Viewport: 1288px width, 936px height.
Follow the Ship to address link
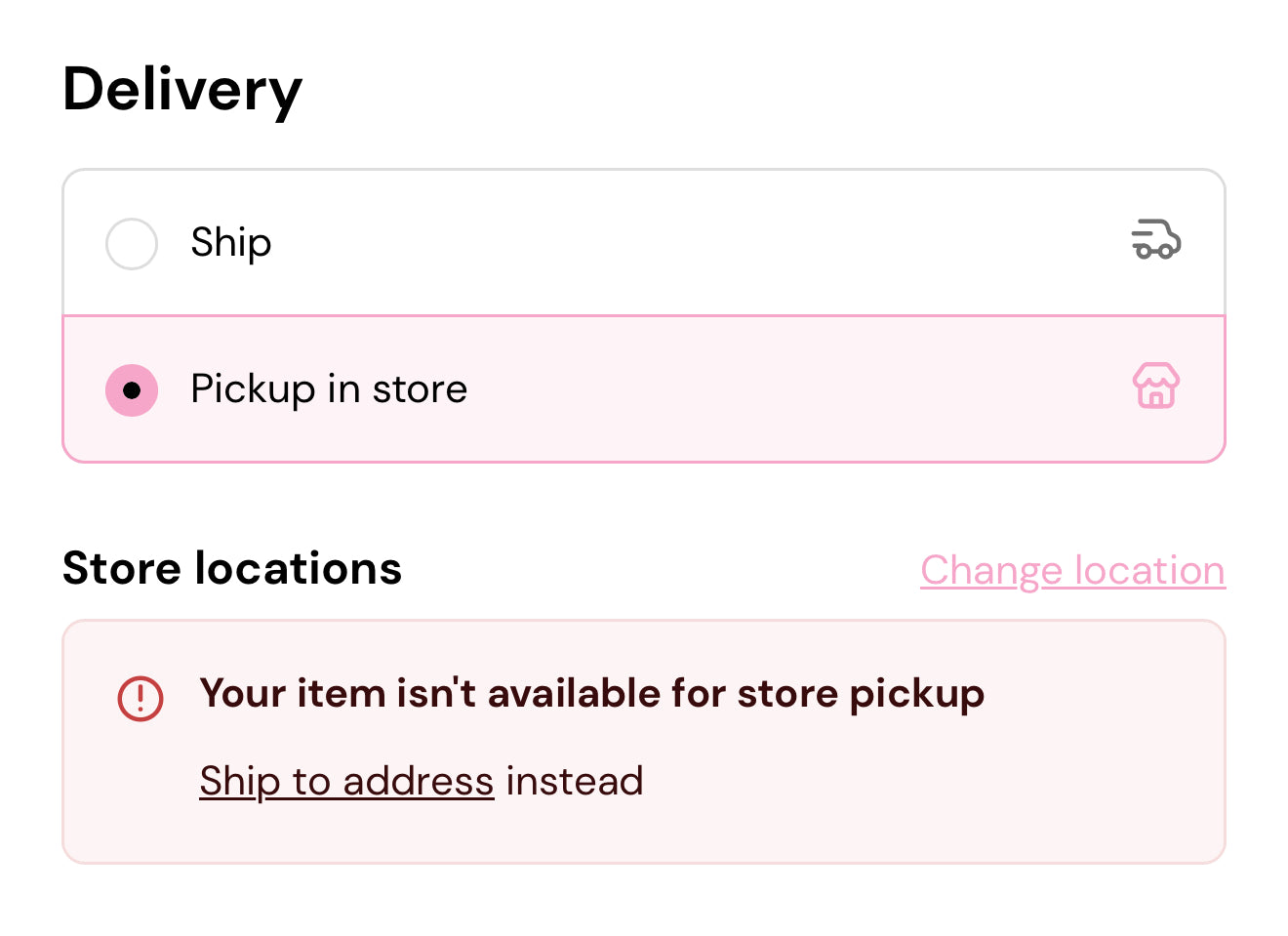346,782
